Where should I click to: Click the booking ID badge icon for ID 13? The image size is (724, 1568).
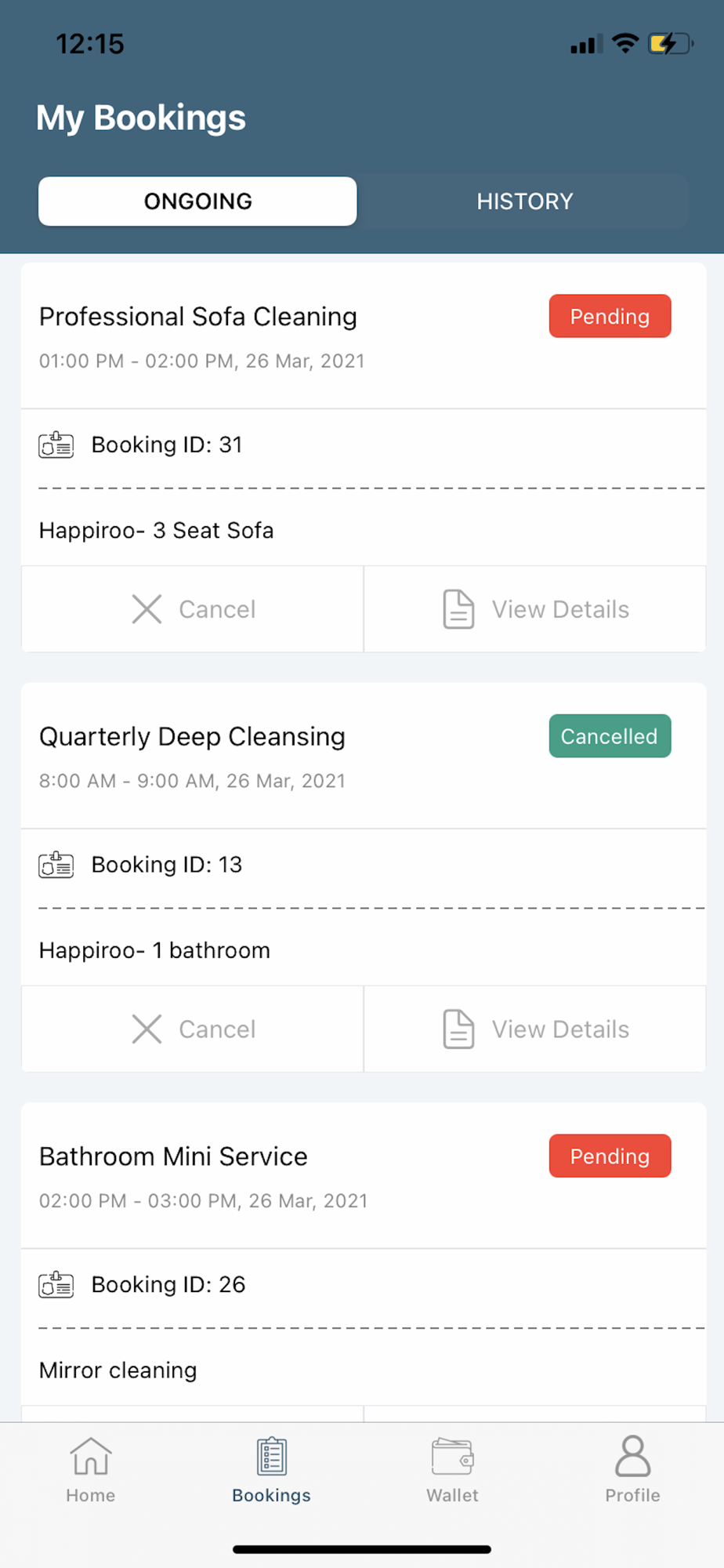pos(56,865)
